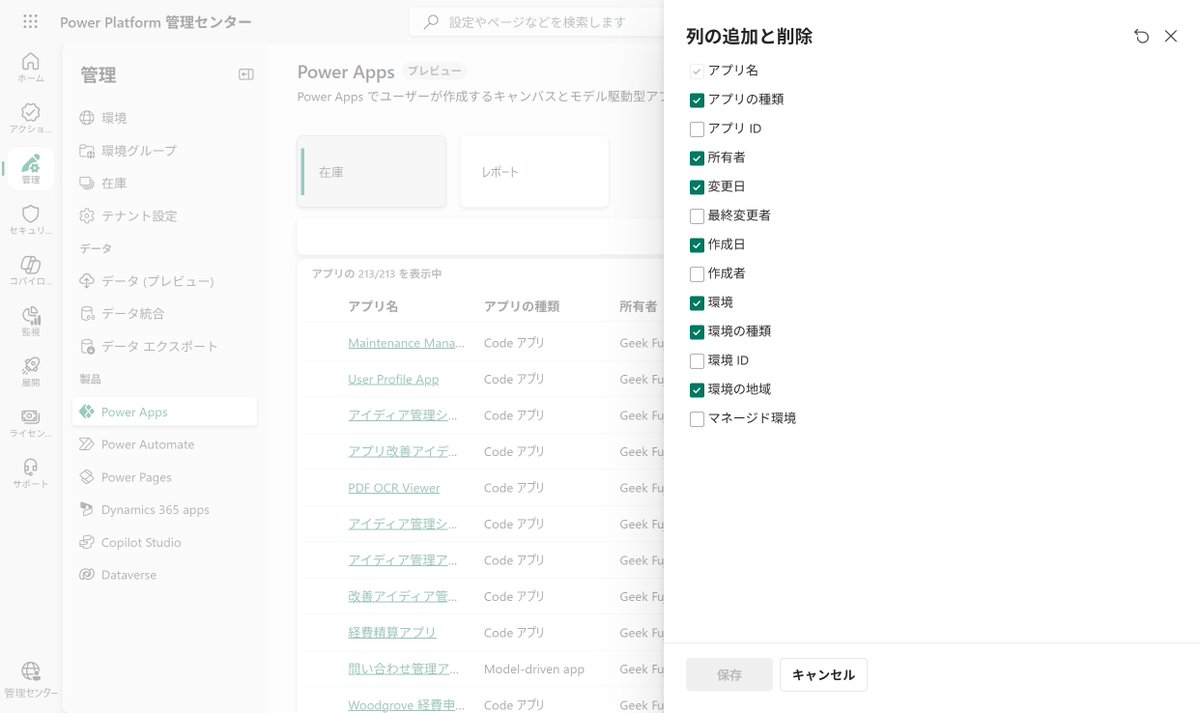Open the User Profile App link

[x=394, y=379]
